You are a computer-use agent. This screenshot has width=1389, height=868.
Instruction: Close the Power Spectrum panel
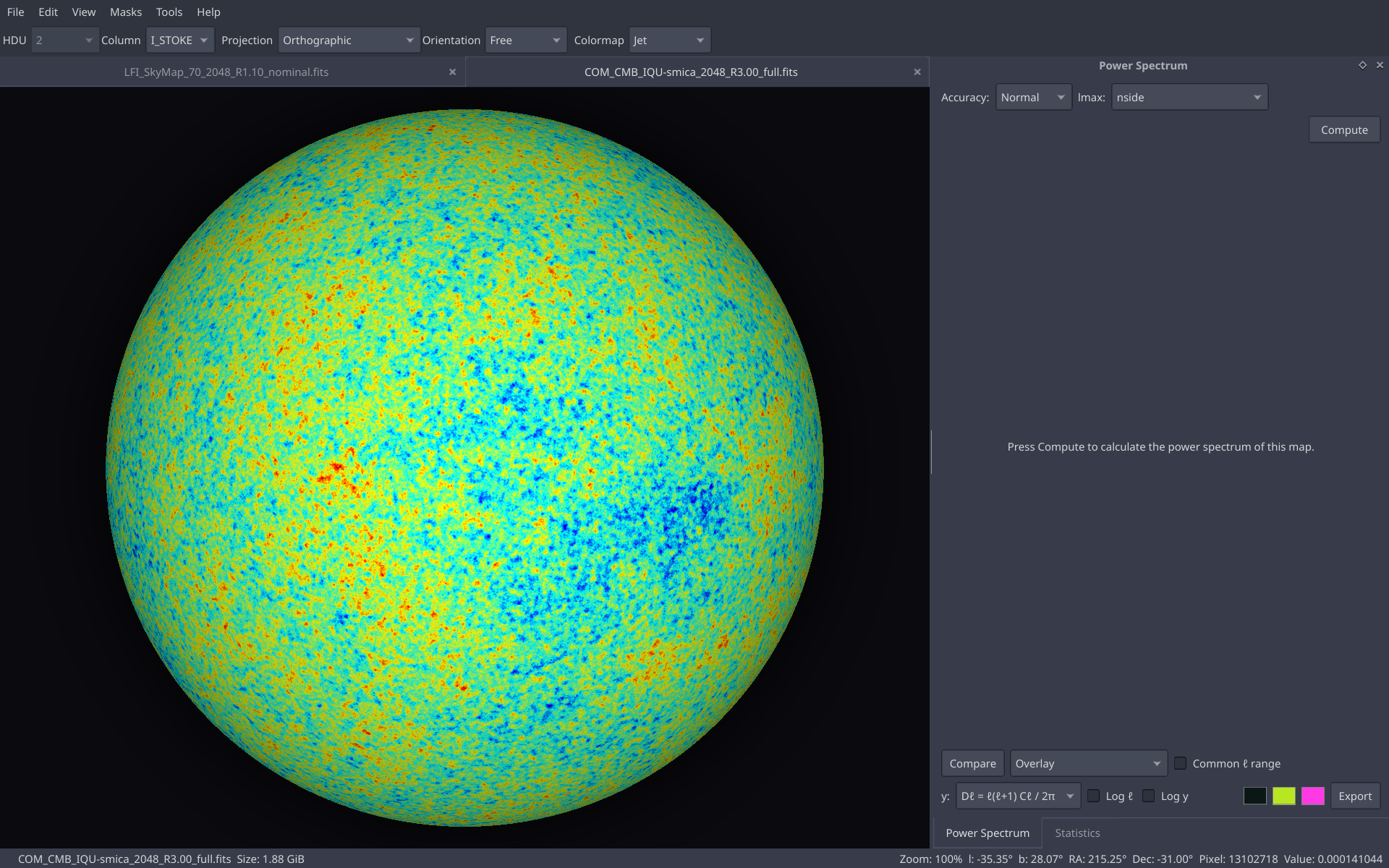click(1380, 65)
